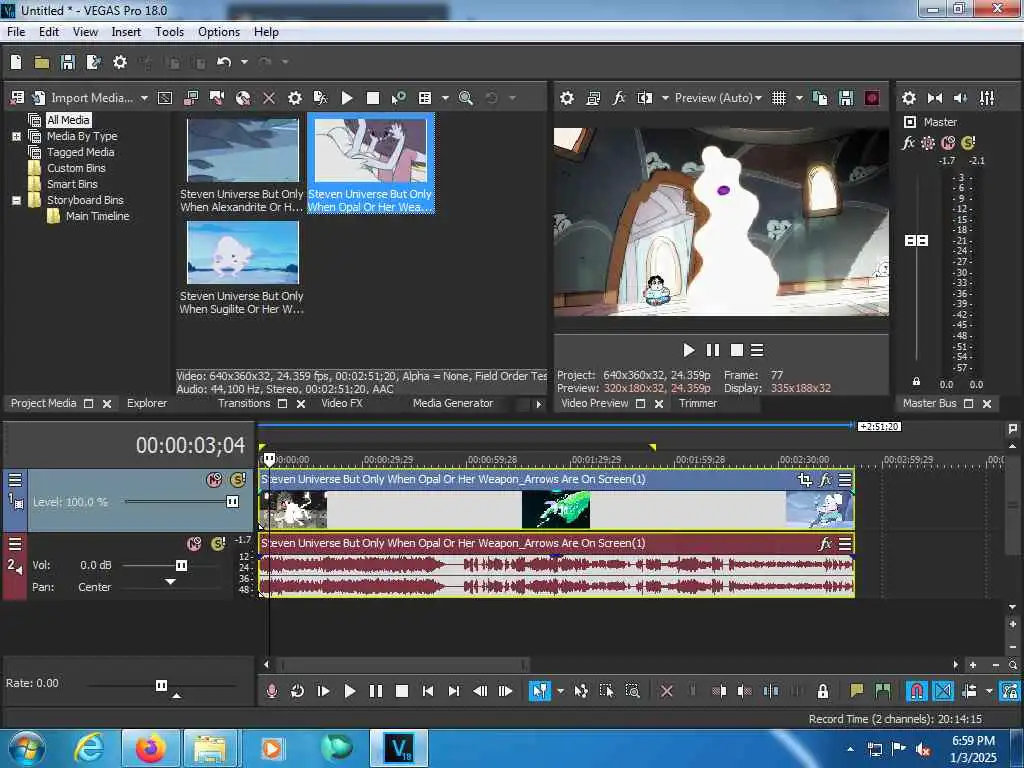Image resolution: width=1024 pixels, height=768 pixels.
Task: Create a new project with the New icon
Action: click(x=16, y=62)
